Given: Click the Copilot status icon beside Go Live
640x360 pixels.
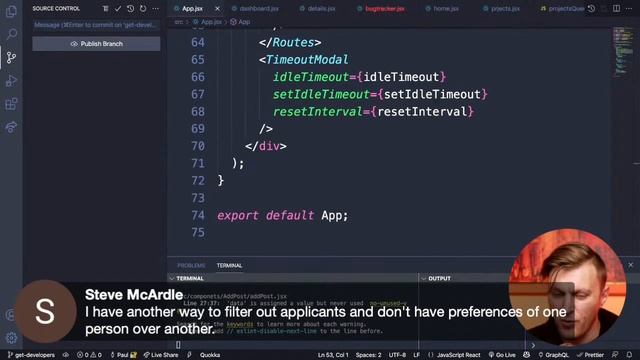Looking at the screenshot, I should click(x=527, y=355).
